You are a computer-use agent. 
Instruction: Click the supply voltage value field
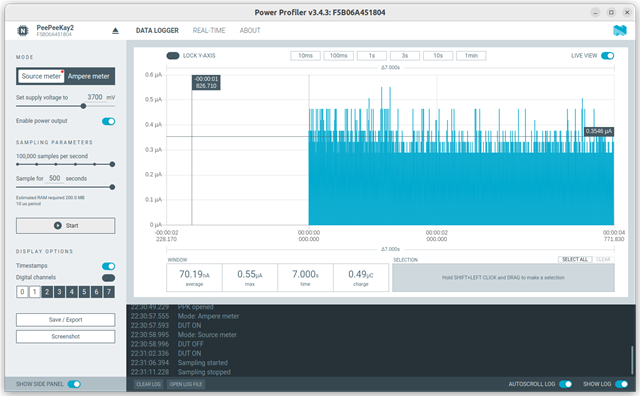[x=95, y=97]
